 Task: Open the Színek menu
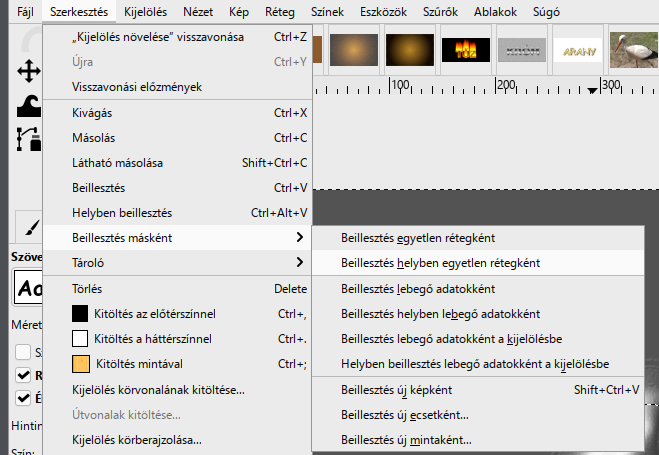(327, 12)
